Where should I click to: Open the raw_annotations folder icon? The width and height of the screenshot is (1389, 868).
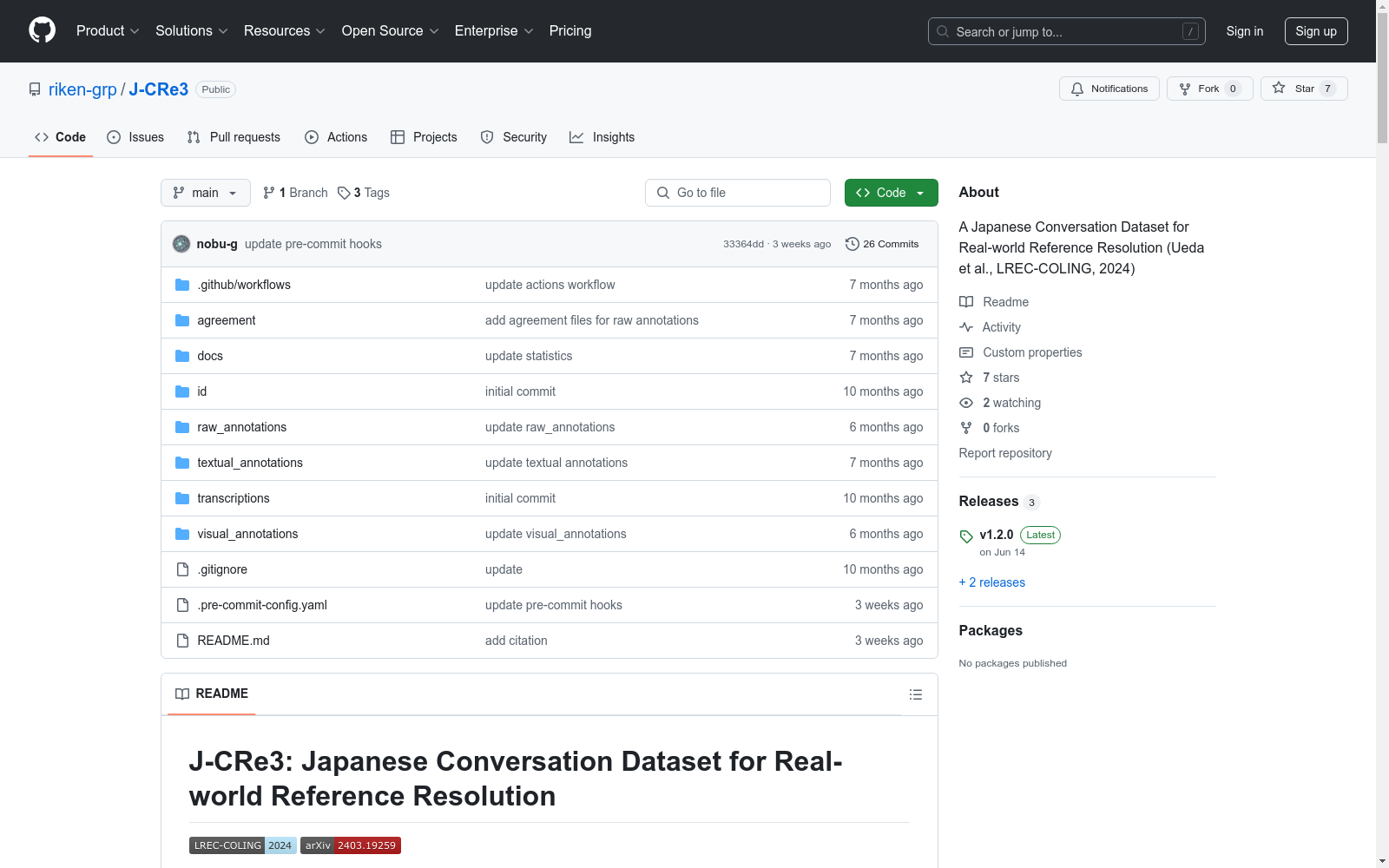[x=182, y=427]
